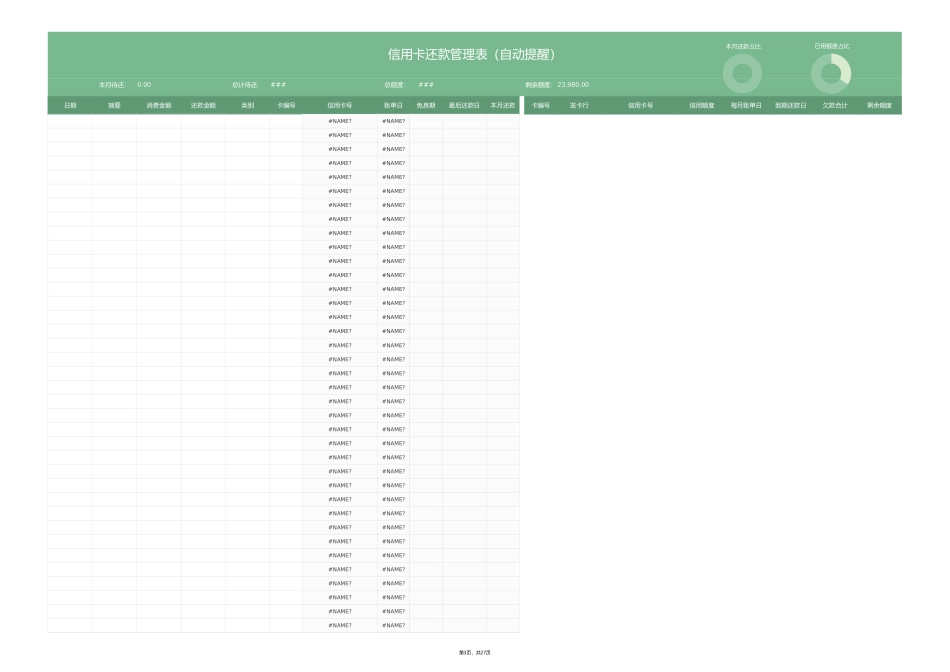The image size is (950, 672).
Task: Click the first #NAME? cell under 账单日
Action: pos(393,121)
